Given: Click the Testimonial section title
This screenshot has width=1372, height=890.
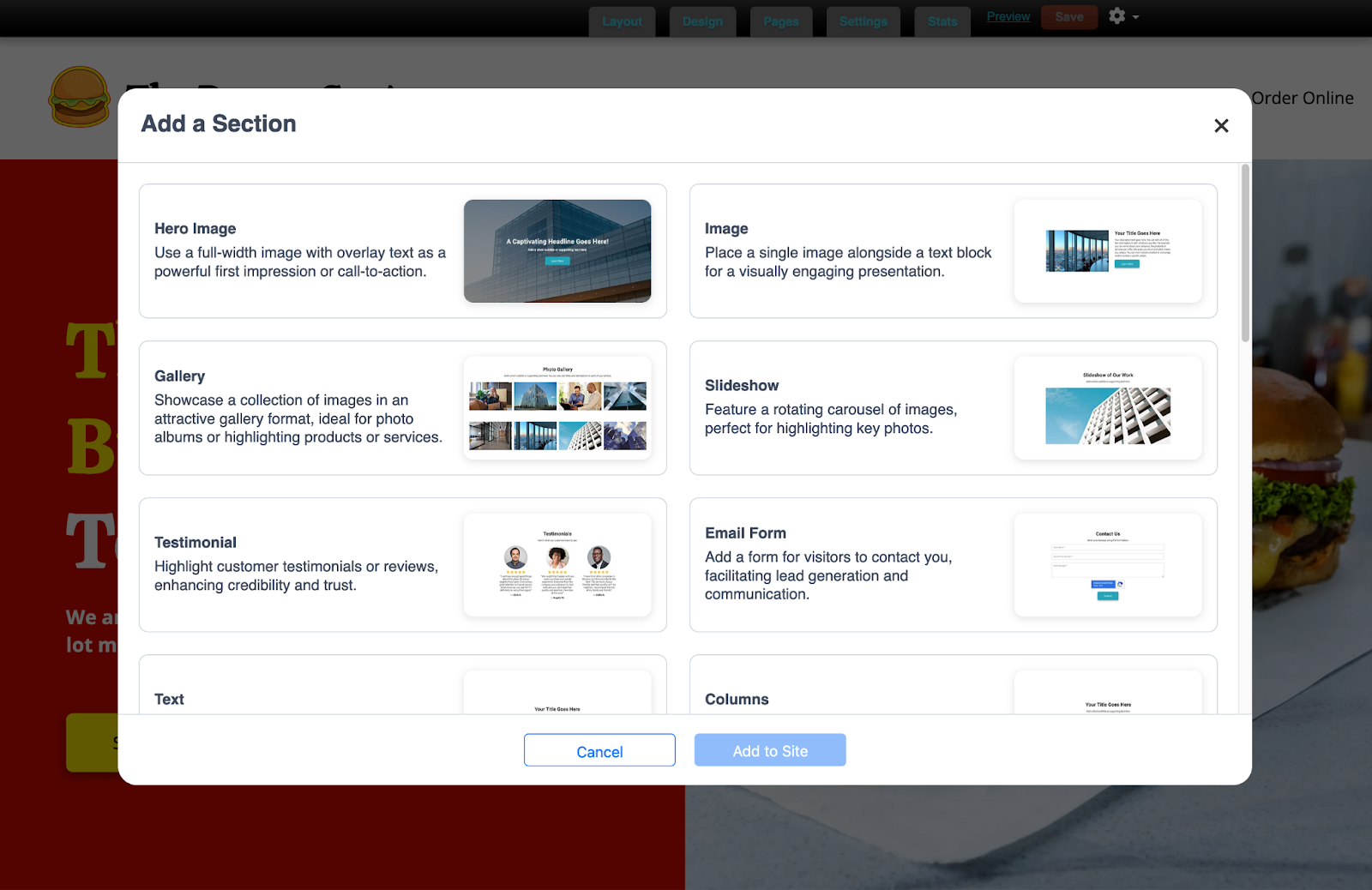Looking at the screenshot, I should [196, 543].
